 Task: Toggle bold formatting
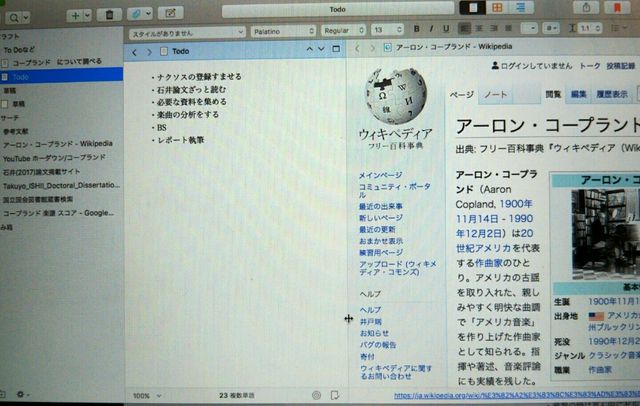[x=416, y=29]
